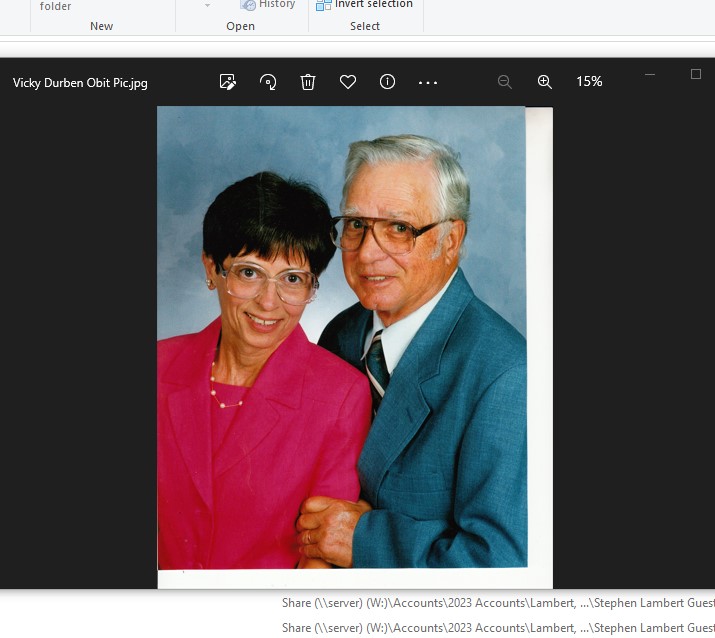Rotate the photo using the rotate icon
This screenshot has height=638, width=715.
pos(268,82)
